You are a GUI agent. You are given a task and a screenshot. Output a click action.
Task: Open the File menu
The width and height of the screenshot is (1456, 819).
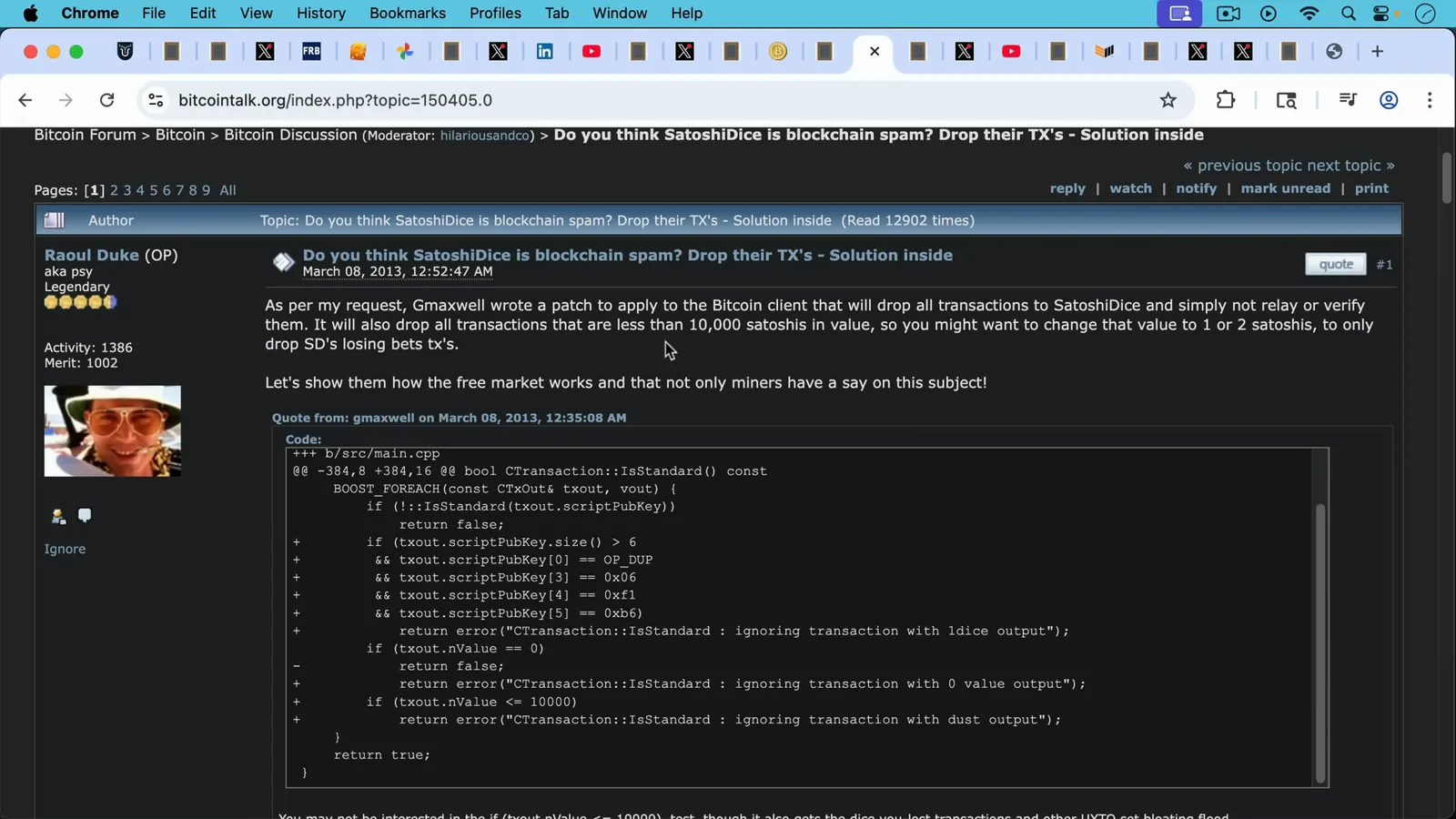pos(154,13)
